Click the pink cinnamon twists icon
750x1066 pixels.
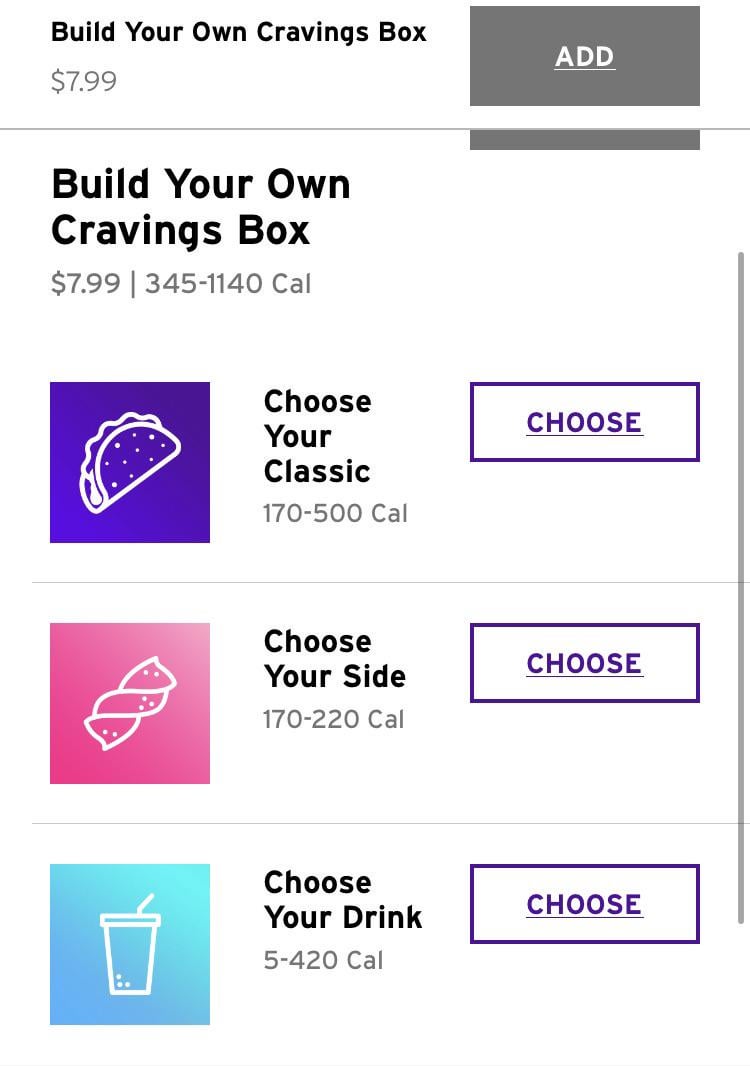click(130, 703)
